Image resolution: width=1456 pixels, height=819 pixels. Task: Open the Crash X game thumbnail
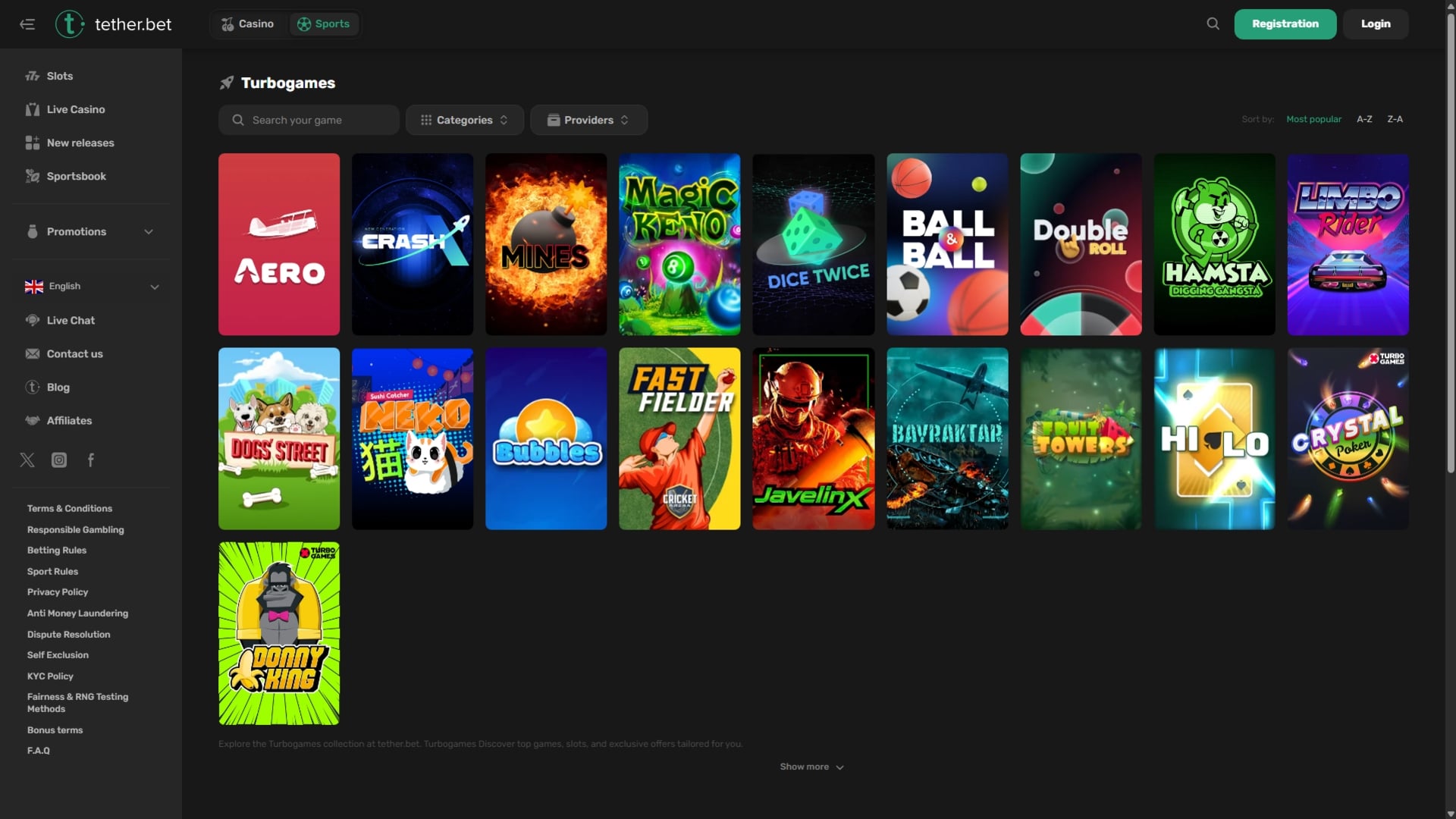click(x=413, y=244)
